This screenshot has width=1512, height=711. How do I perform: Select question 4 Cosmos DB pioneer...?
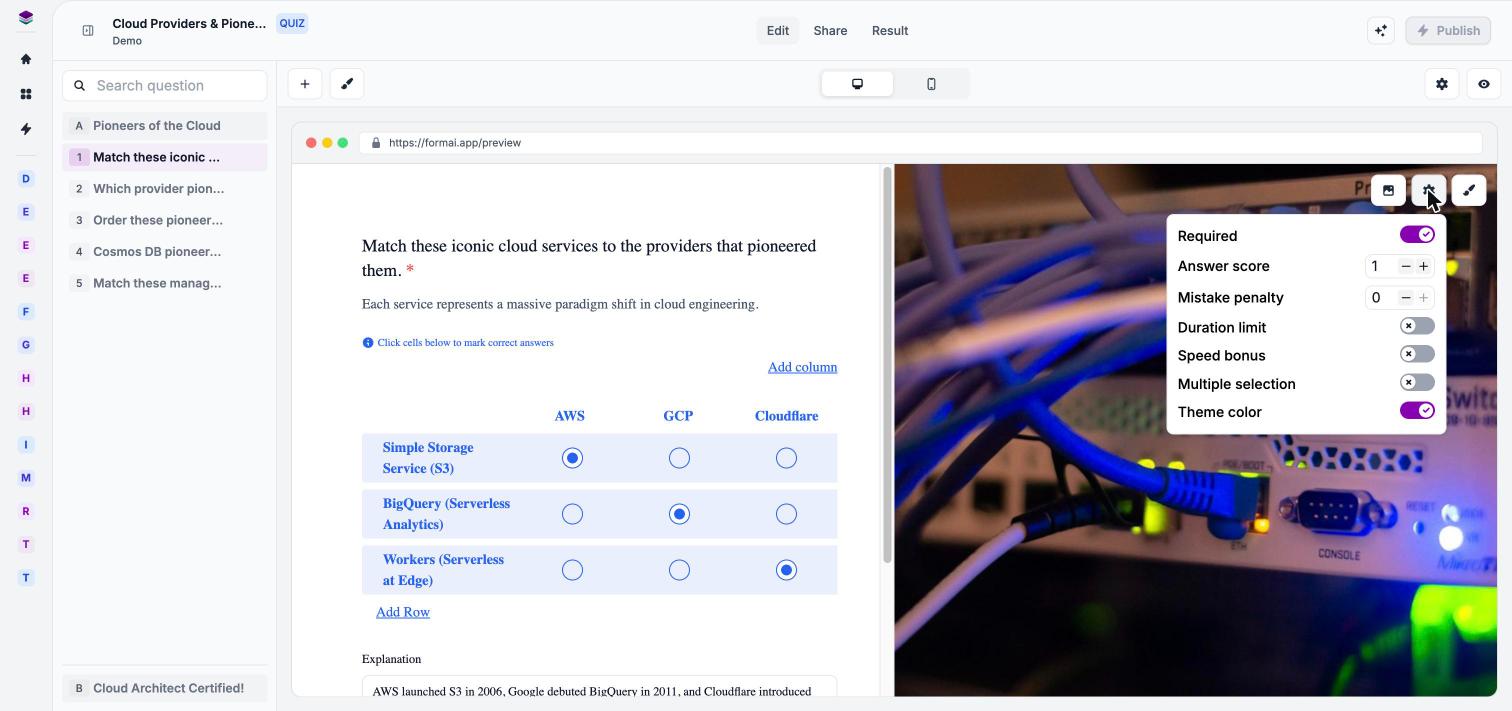165,252
